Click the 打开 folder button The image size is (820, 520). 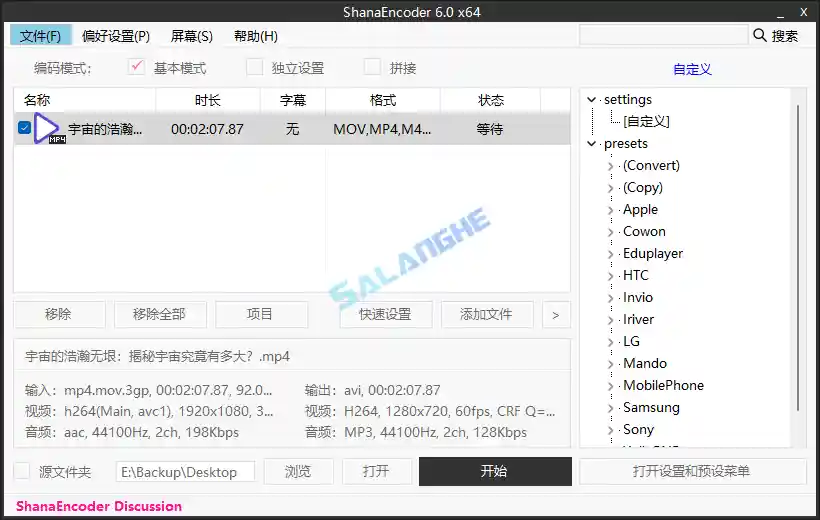pyautogui.click(x=377, y=471)
